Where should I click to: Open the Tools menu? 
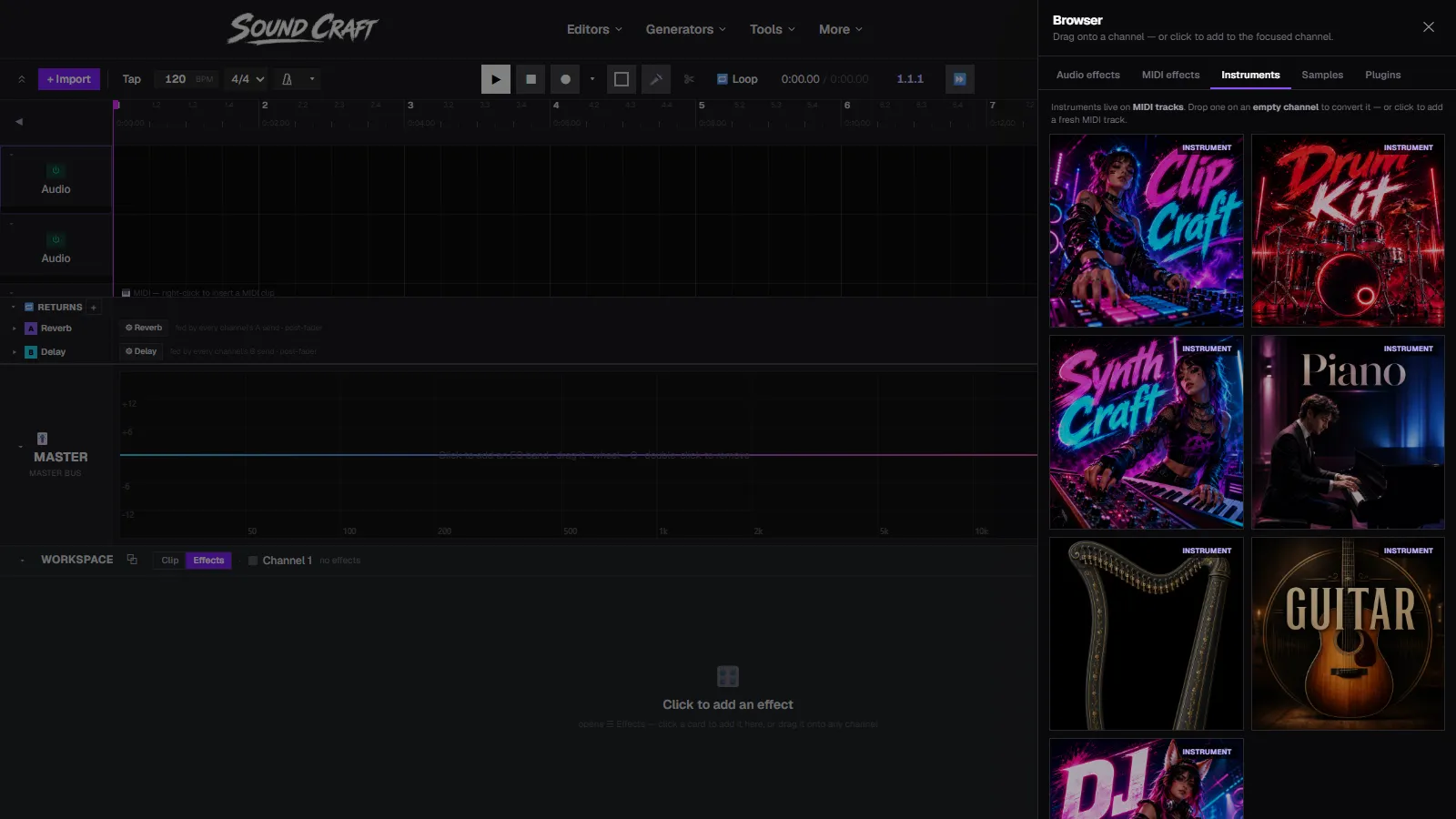point(772,29)
